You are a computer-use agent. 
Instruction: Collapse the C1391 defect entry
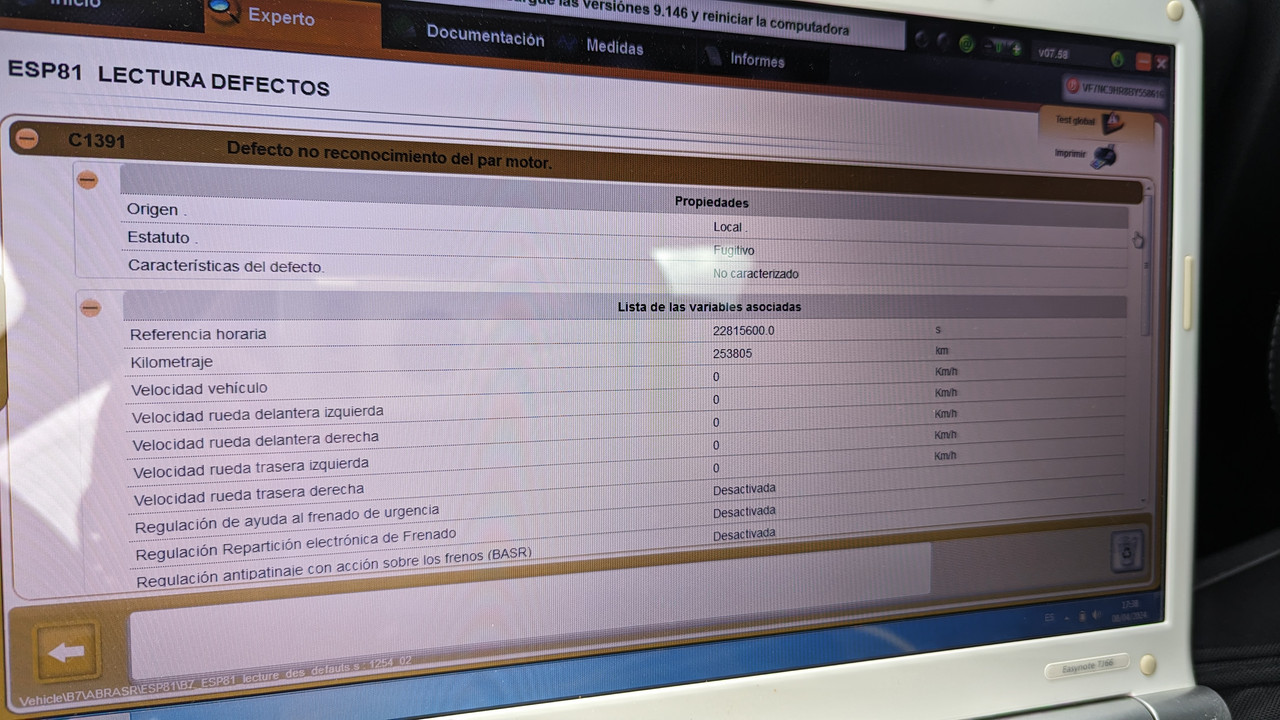[26, 138]
